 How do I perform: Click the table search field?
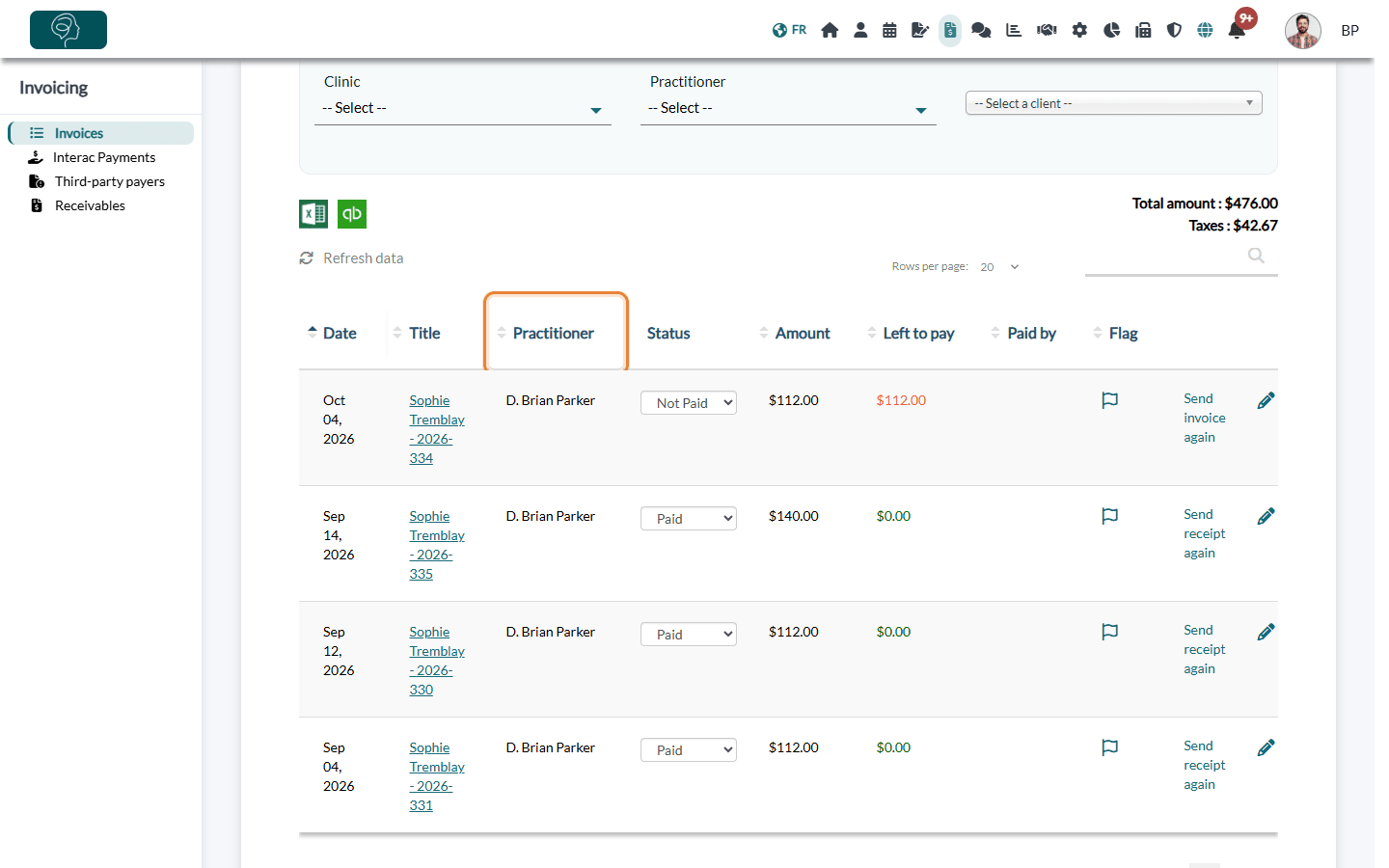(x=1182, y=257)
